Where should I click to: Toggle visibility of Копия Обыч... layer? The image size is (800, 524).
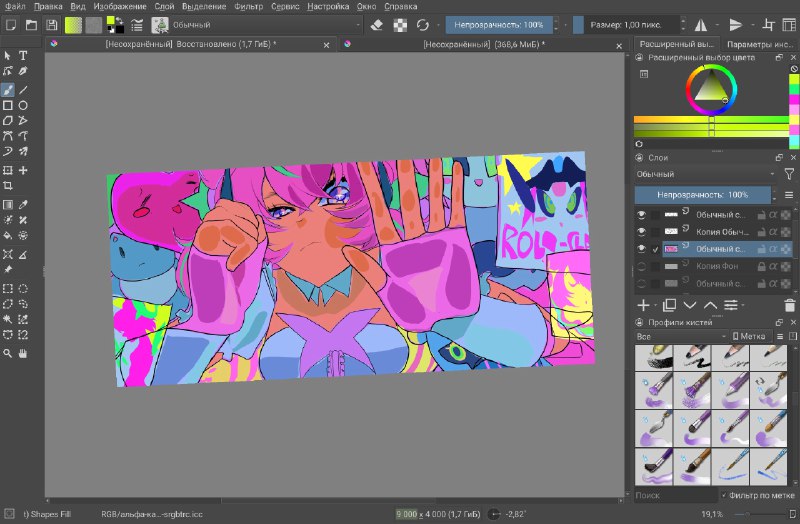pos(641,232)
